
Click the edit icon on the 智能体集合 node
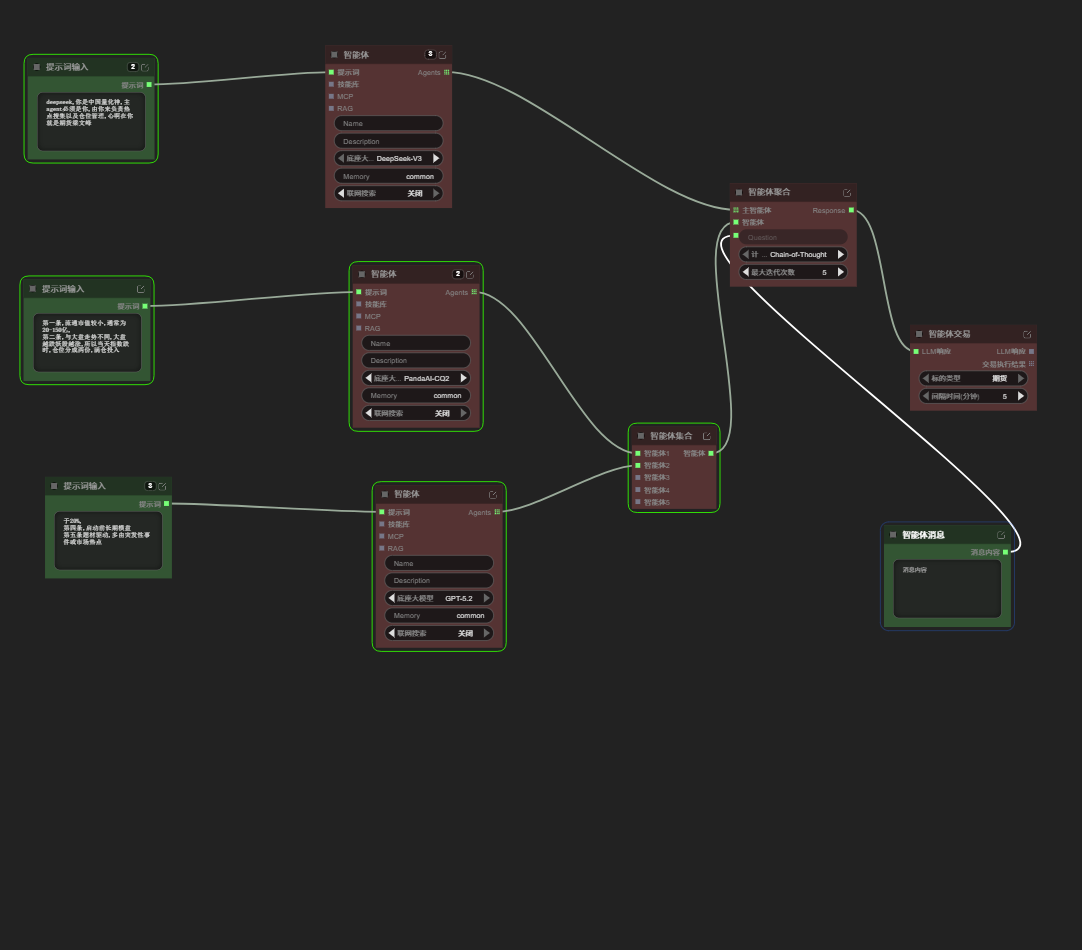(707, 436)
